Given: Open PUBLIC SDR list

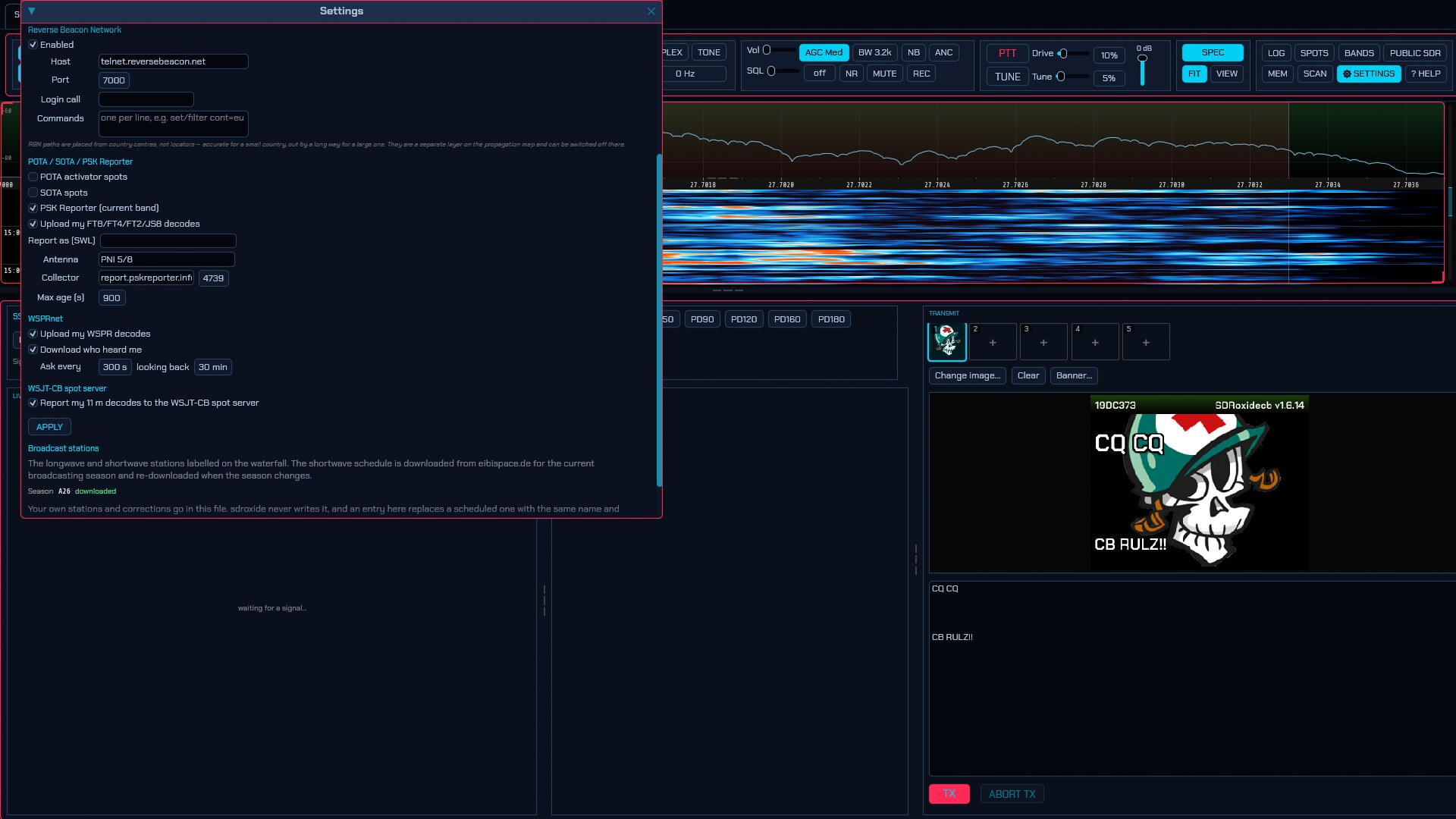Looking at the screenshot, I should pyautogui.click(x=1415, y=53).
